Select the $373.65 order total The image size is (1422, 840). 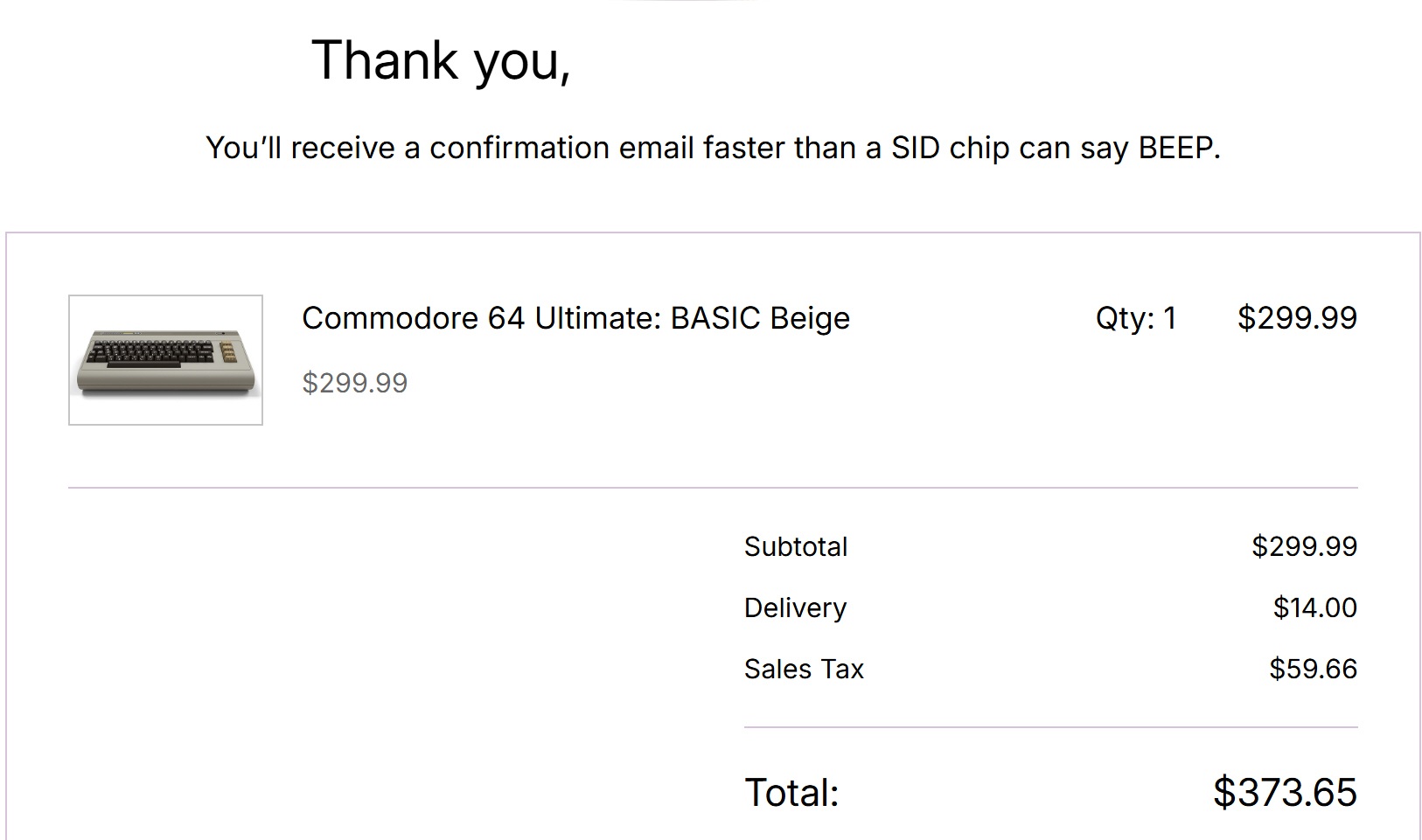(x=1284, y=792)
